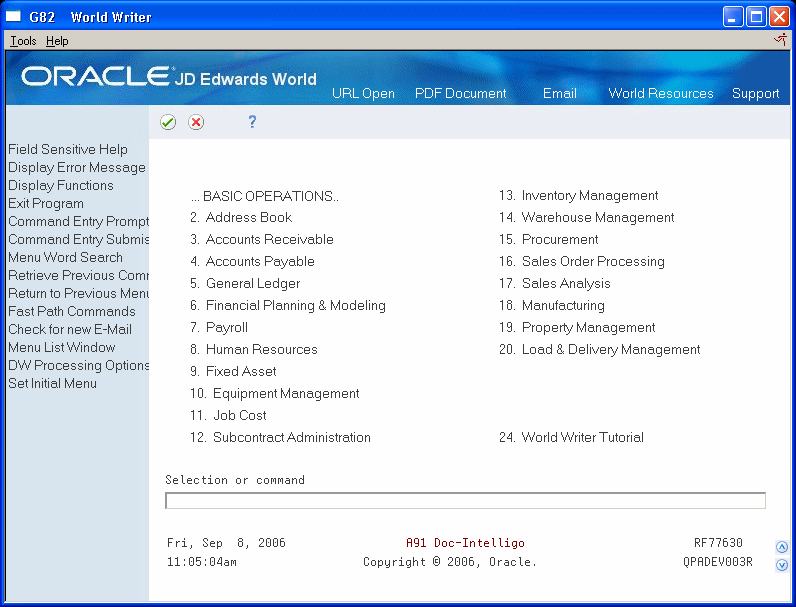The height and width of the screenshot is (607, 796).
Task: Select 15 Procurement
Action: coord(548,240)
